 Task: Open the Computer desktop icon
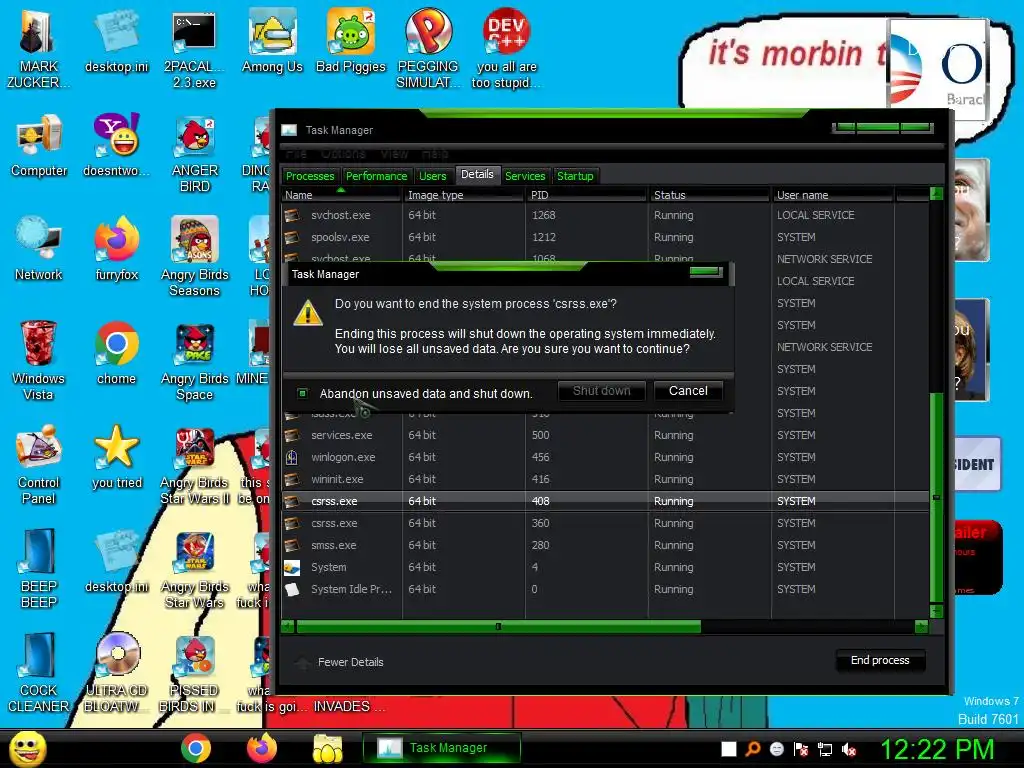coord(39,145)
